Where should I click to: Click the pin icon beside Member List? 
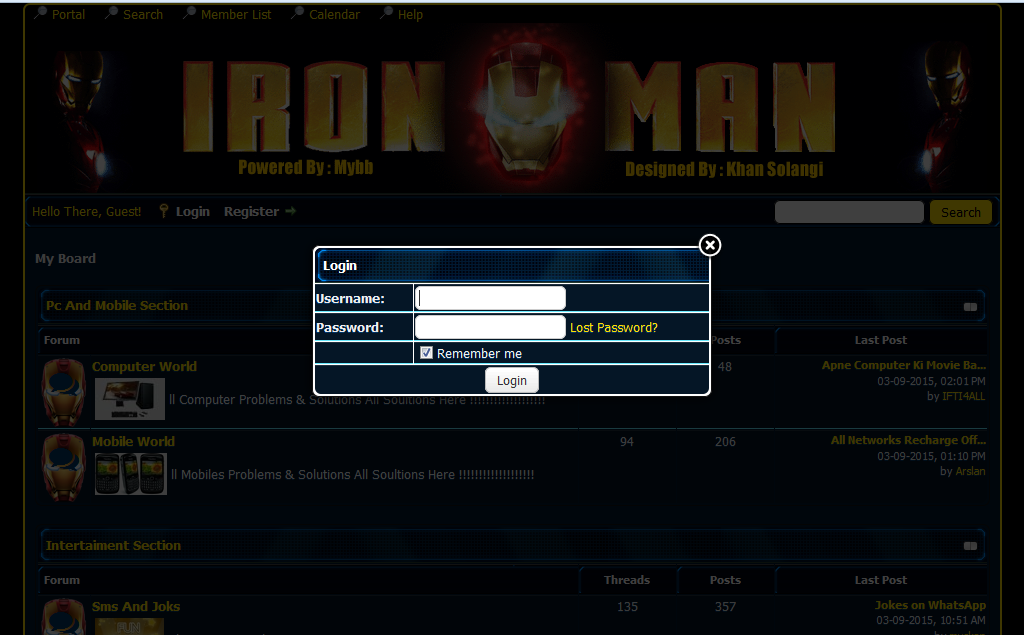(x=189, y=12)
